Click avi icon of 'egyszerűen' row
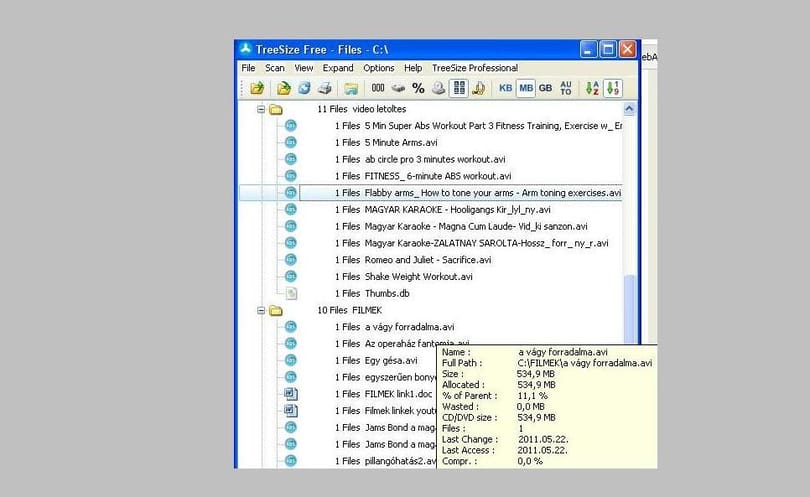Viewport: 810px width, 497px height. click(x=291, y=377)
